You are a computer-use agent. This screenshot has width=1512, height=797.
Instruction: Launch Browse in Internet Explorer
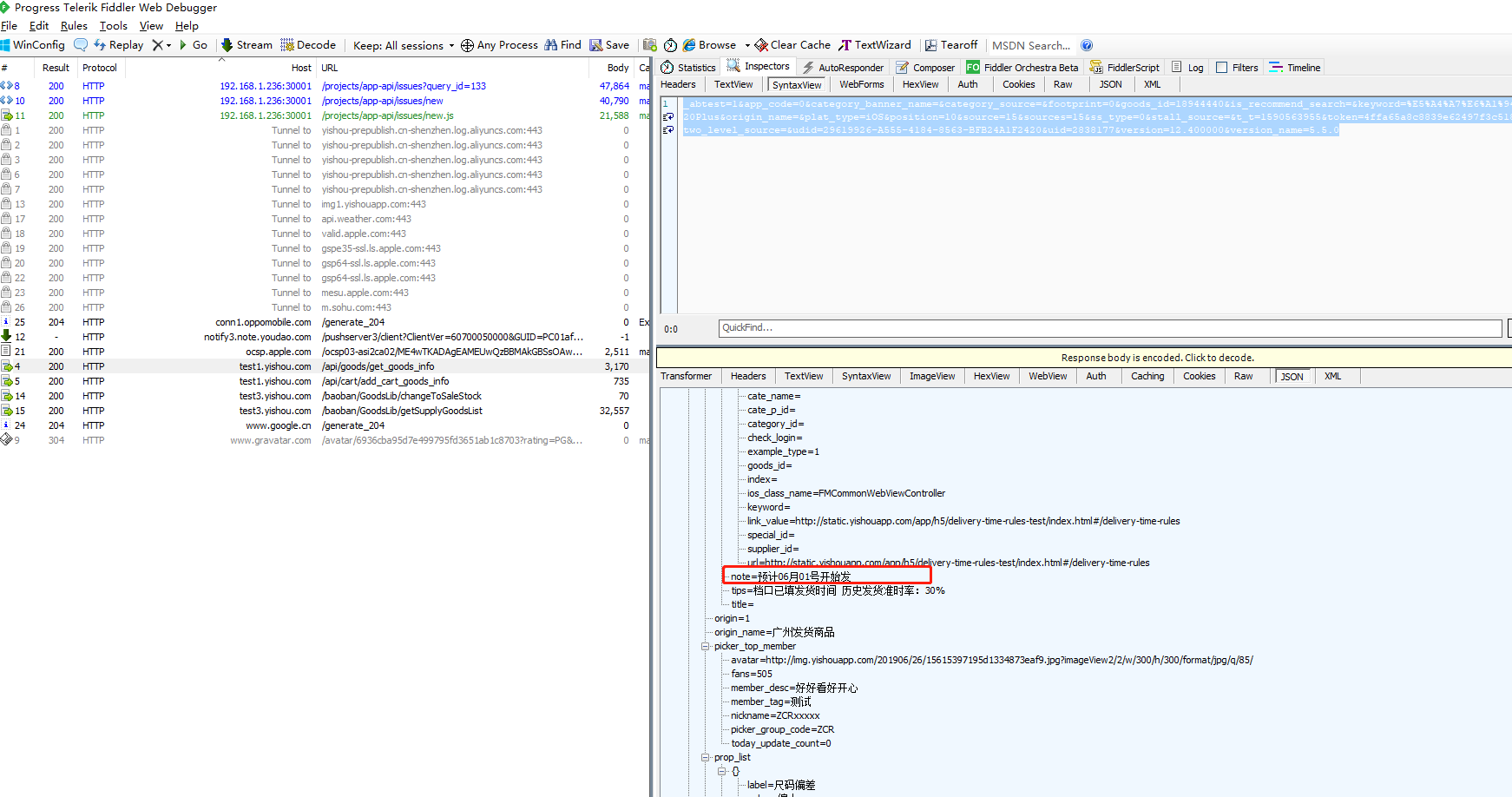(x=709, y=45)
